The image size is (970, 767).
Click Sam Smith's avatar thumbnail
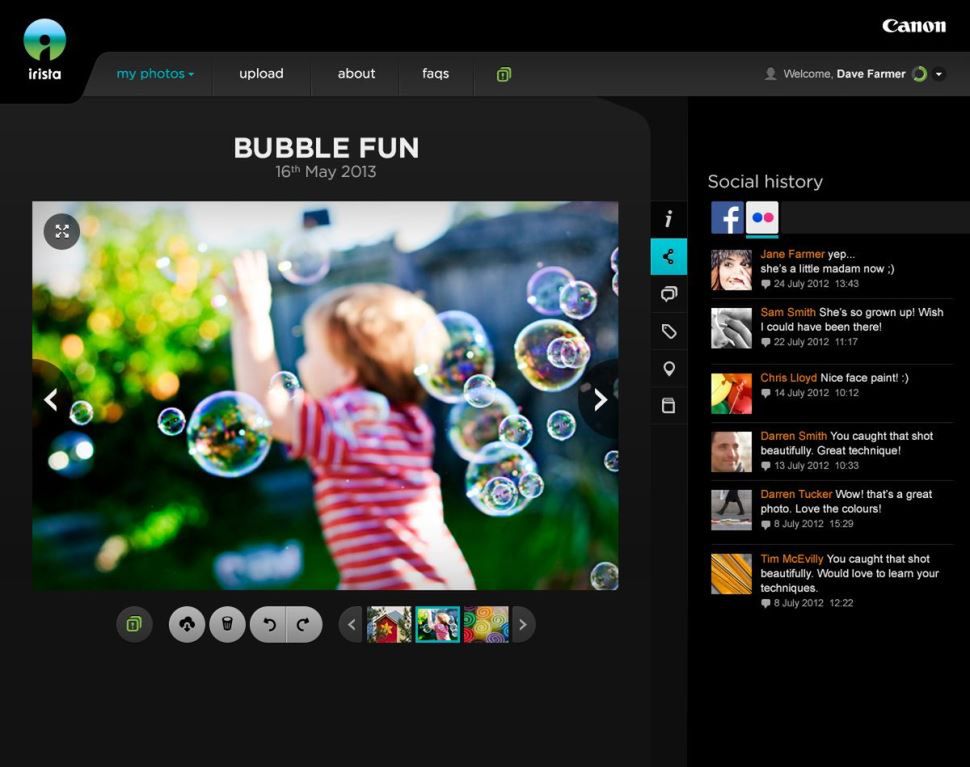pos(731,328)
